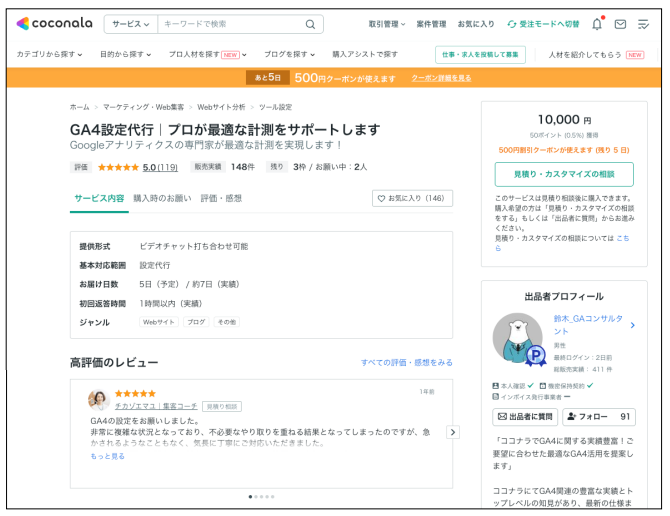Expand カテゴリから探す menu
The width and height of the screenshot is (670, 516).
tap(49, 54)
